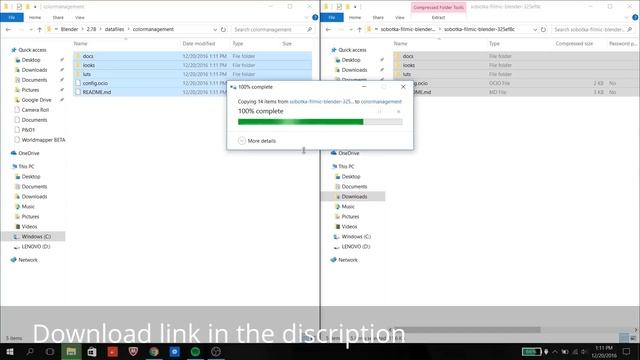640x360 pixels.
Task: Open Chrome from taskbar
Action: pos(154,351)
